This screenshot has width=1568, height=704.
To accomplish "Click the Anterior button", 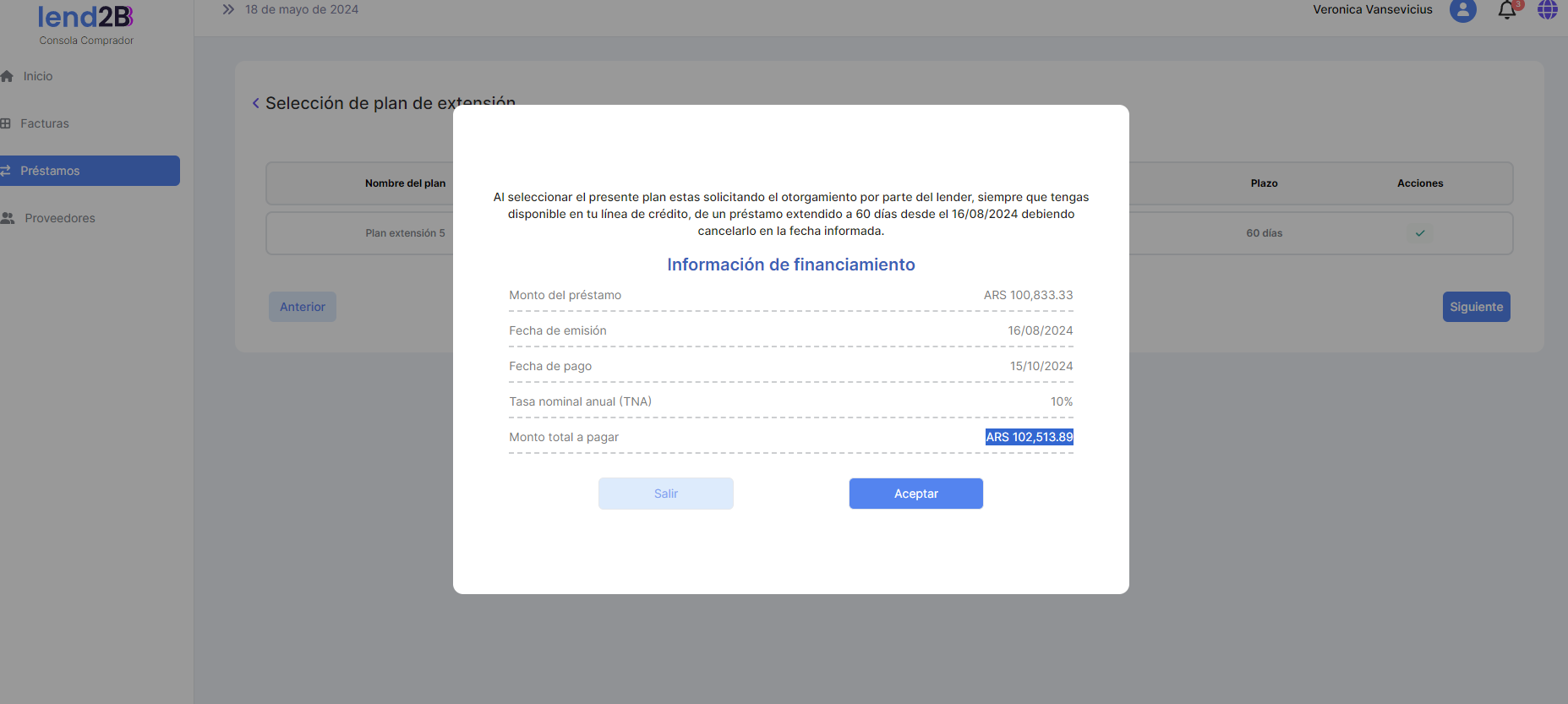I will [303, 307].
